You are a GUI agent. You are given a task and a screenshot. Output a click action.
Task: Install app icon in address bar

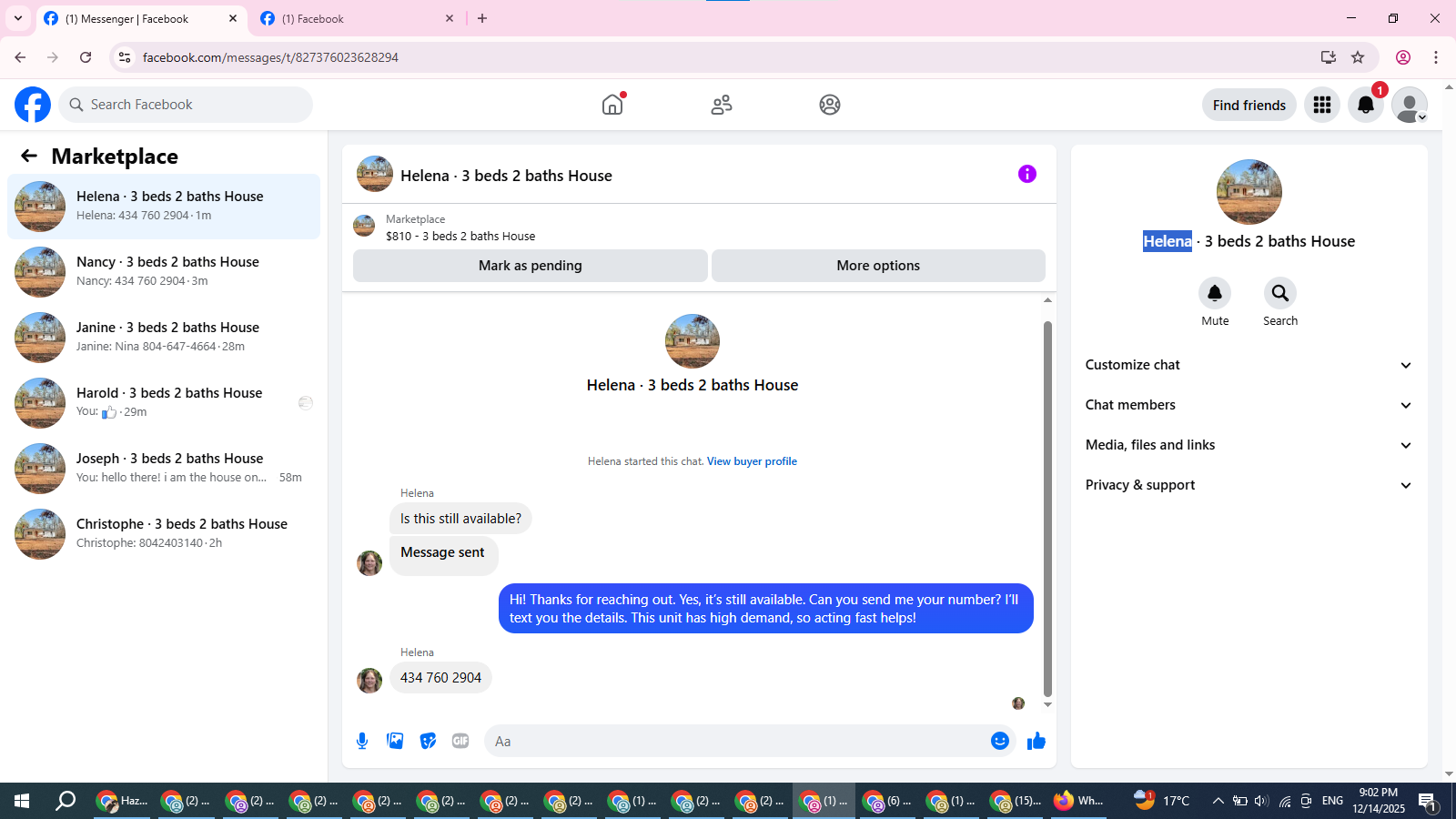click(x=1329, y=57)
